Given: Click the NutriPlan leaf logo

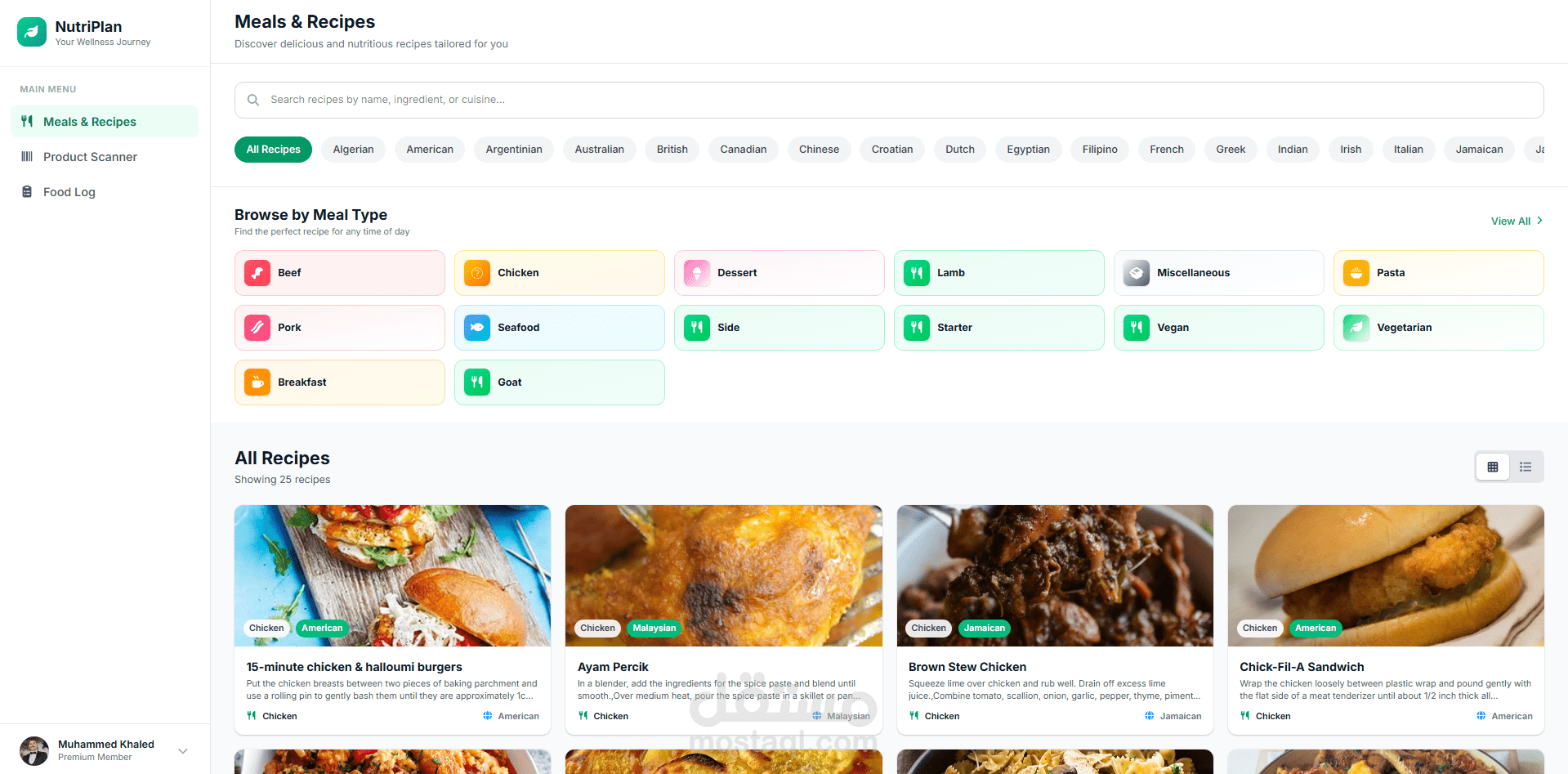Looking at the screenshot, I should (x=30, y=32).
